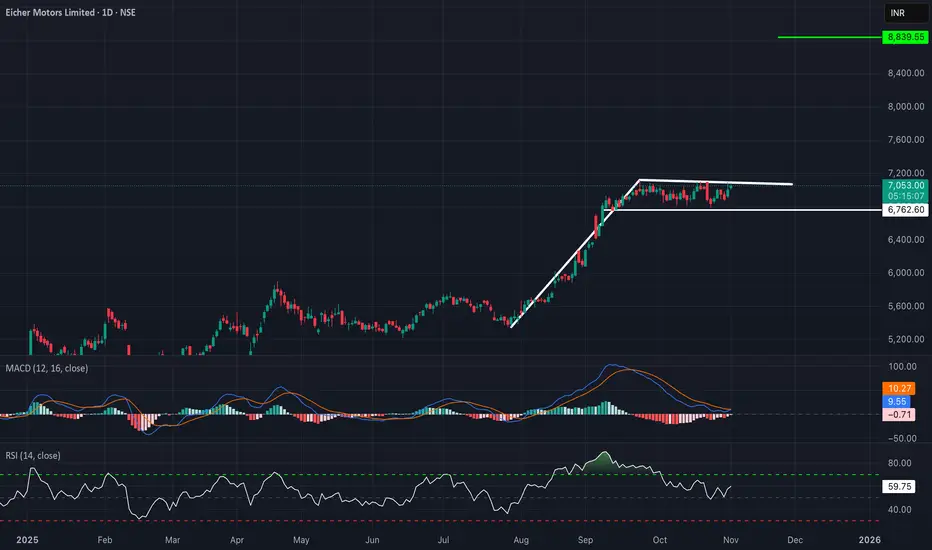Click the RSI scale label 80.00
This screenshot has height=550, width=932.
tap(899, 463)
